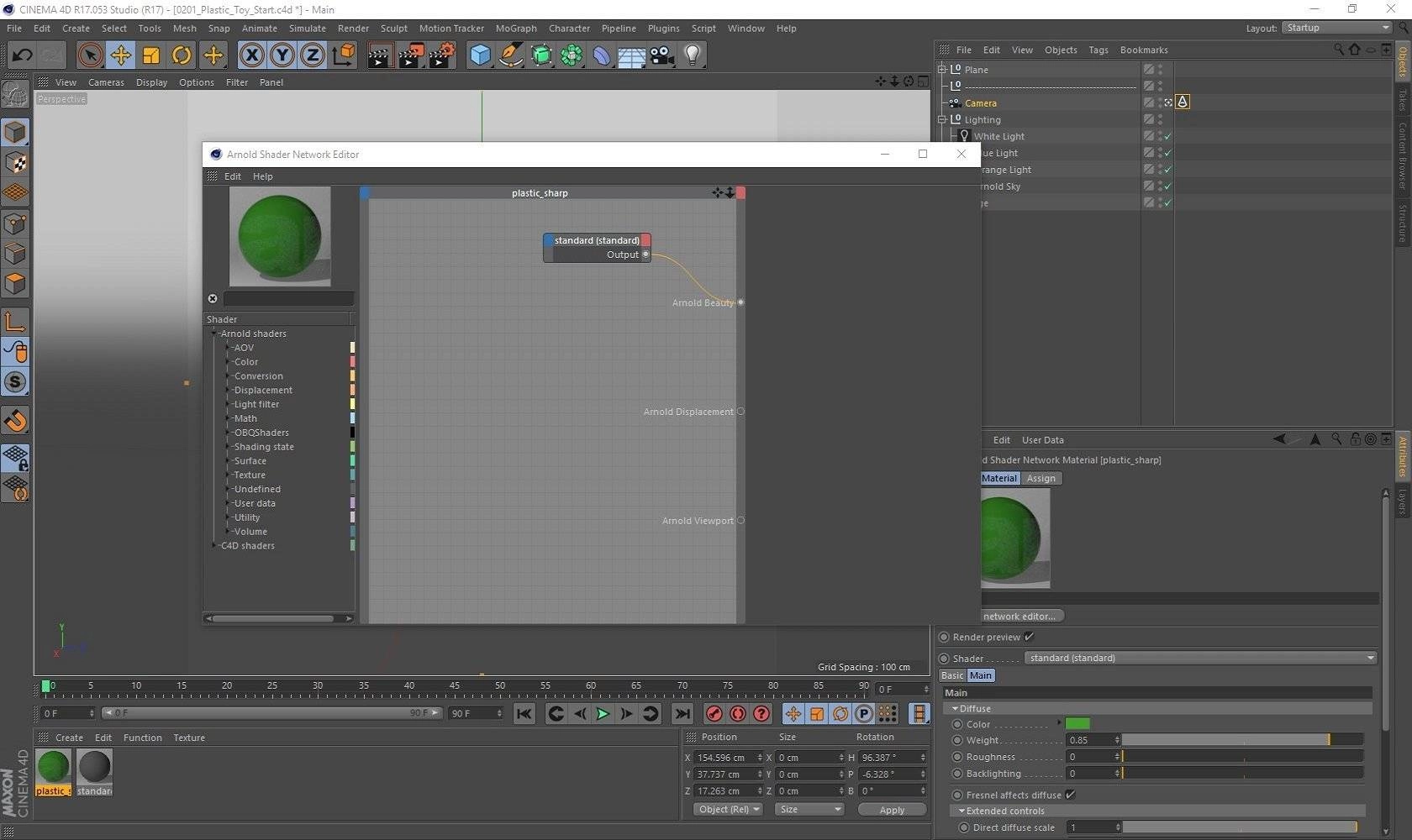Add a Cube primitive object

480,55
